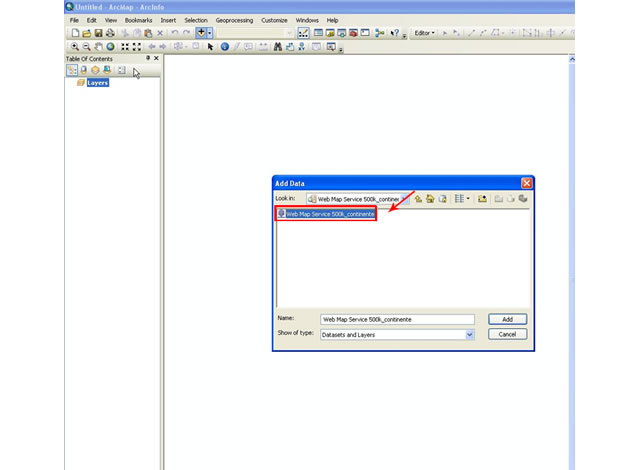Select the Zoom In tool
The width and height of the screenshot is (638, 470).
tap(75, 47)
